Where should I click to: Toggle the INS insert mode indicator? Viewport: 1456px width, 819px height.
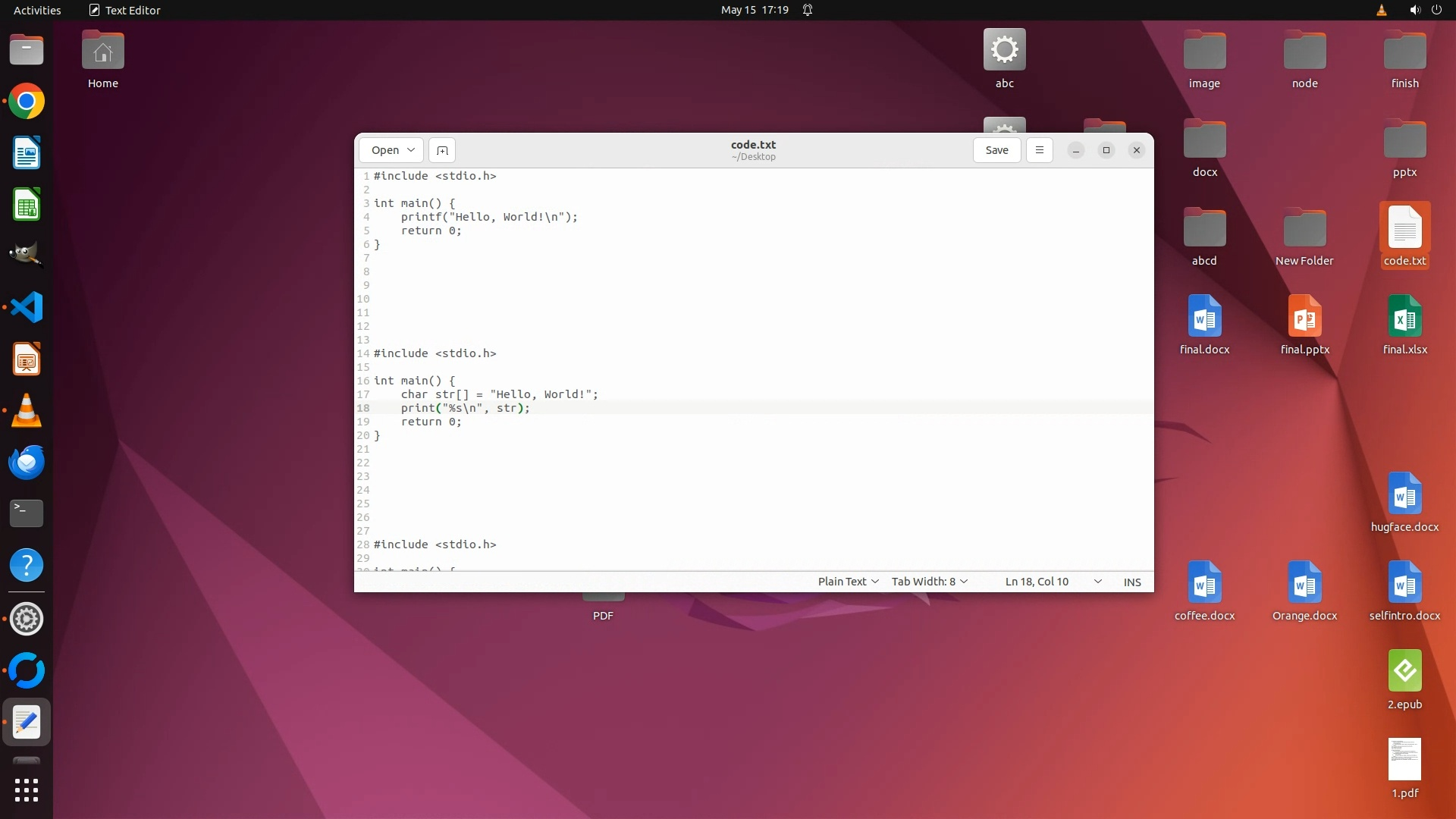tap(1131, 582)
